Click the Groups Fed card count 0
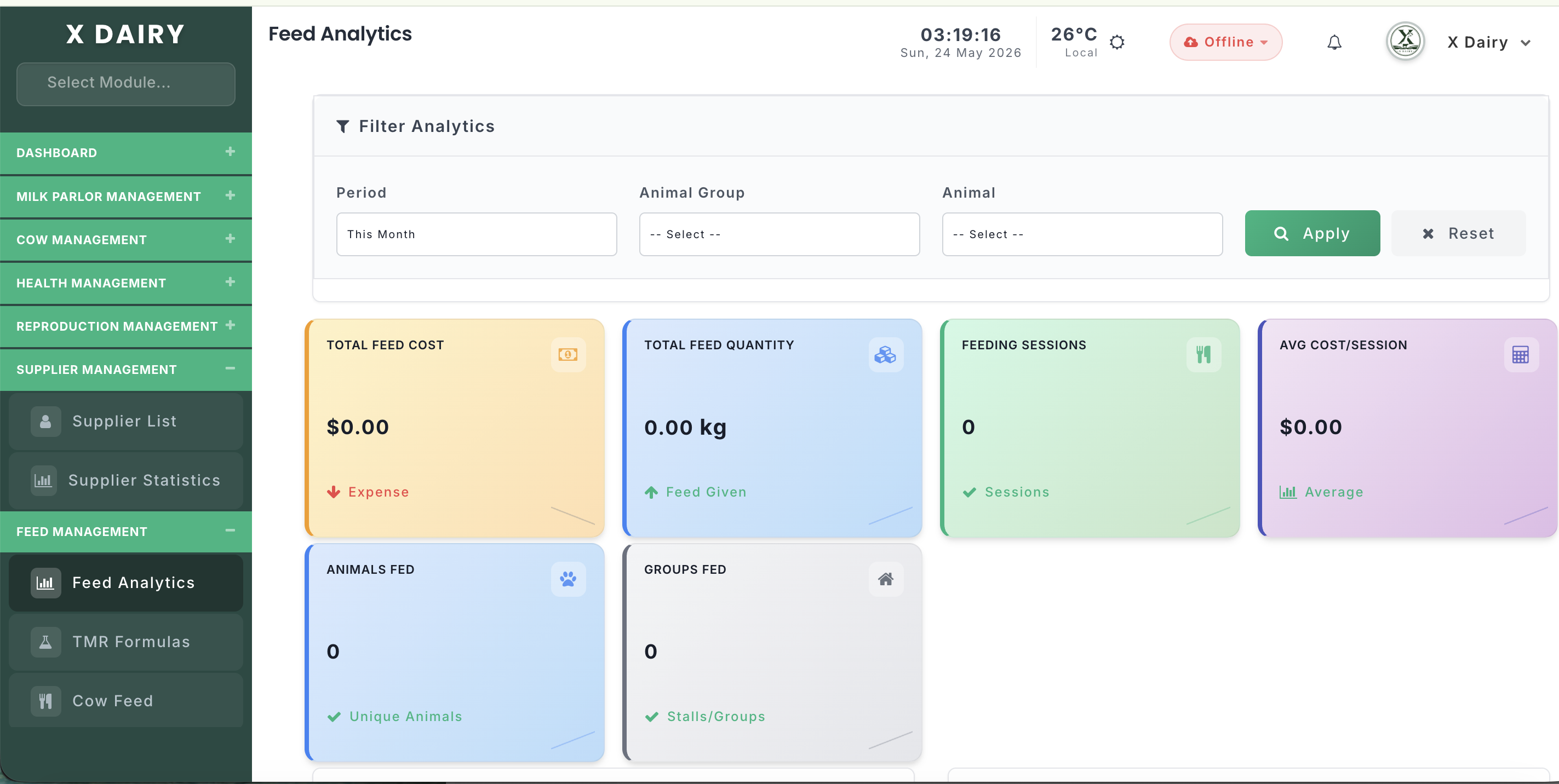The width and height of the screenshot is (1559, 784). point(651,652)
